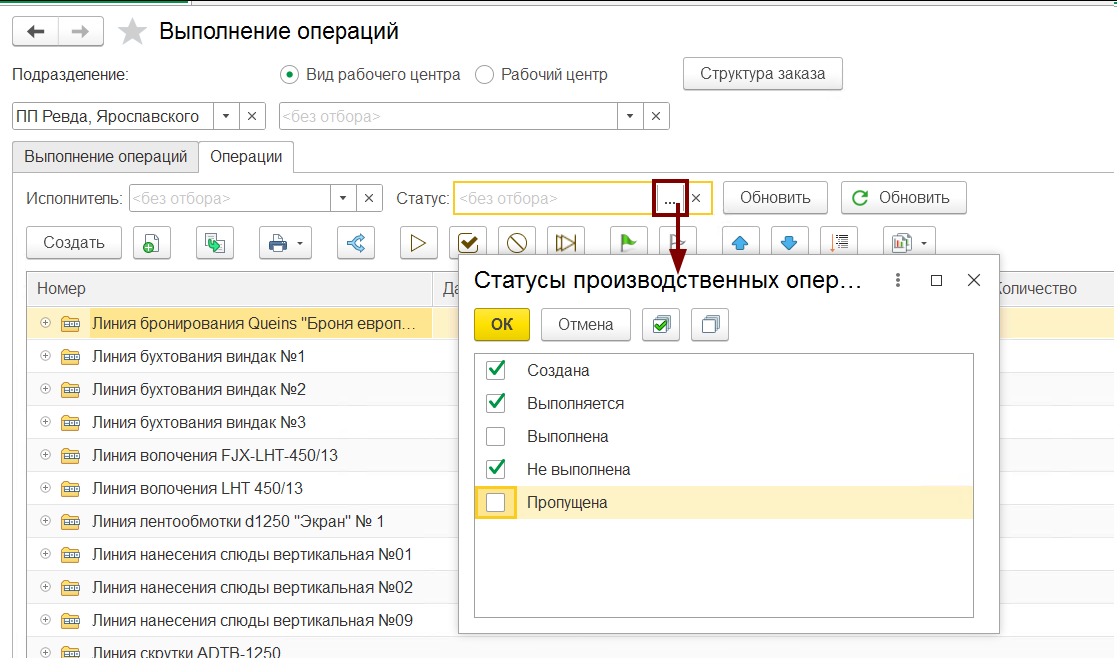Select Линия бухтования виндак №3 row
This screenshot has height=658, width=1117.
point(242,422)
